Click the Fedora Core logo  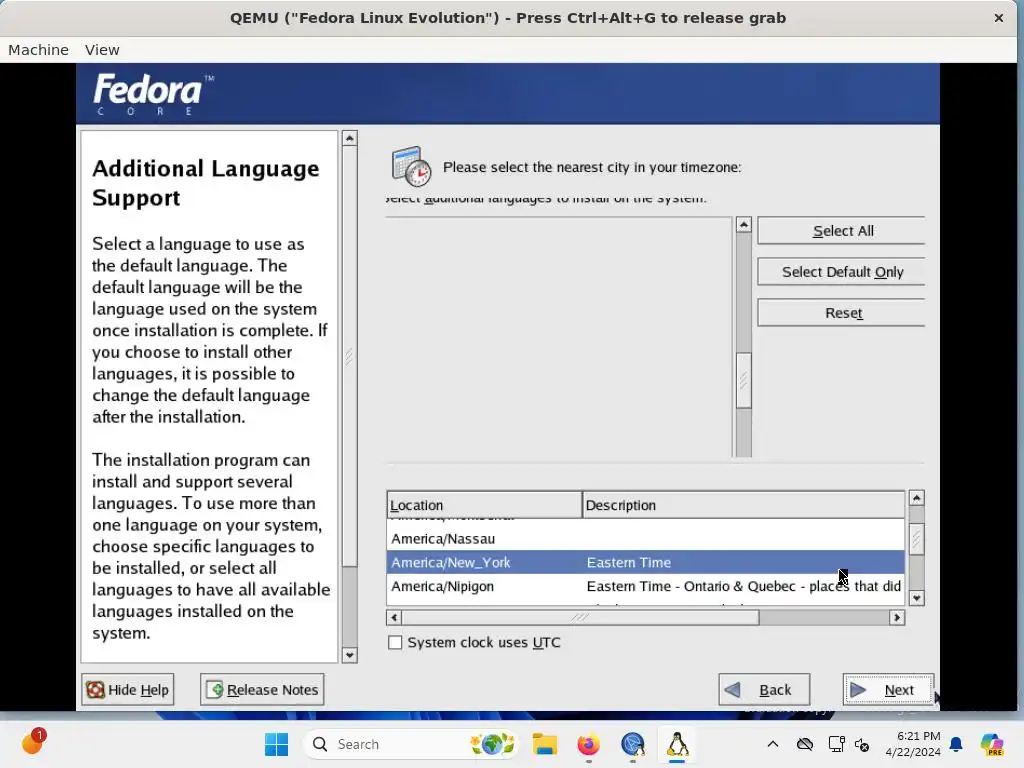pos(153,94)
